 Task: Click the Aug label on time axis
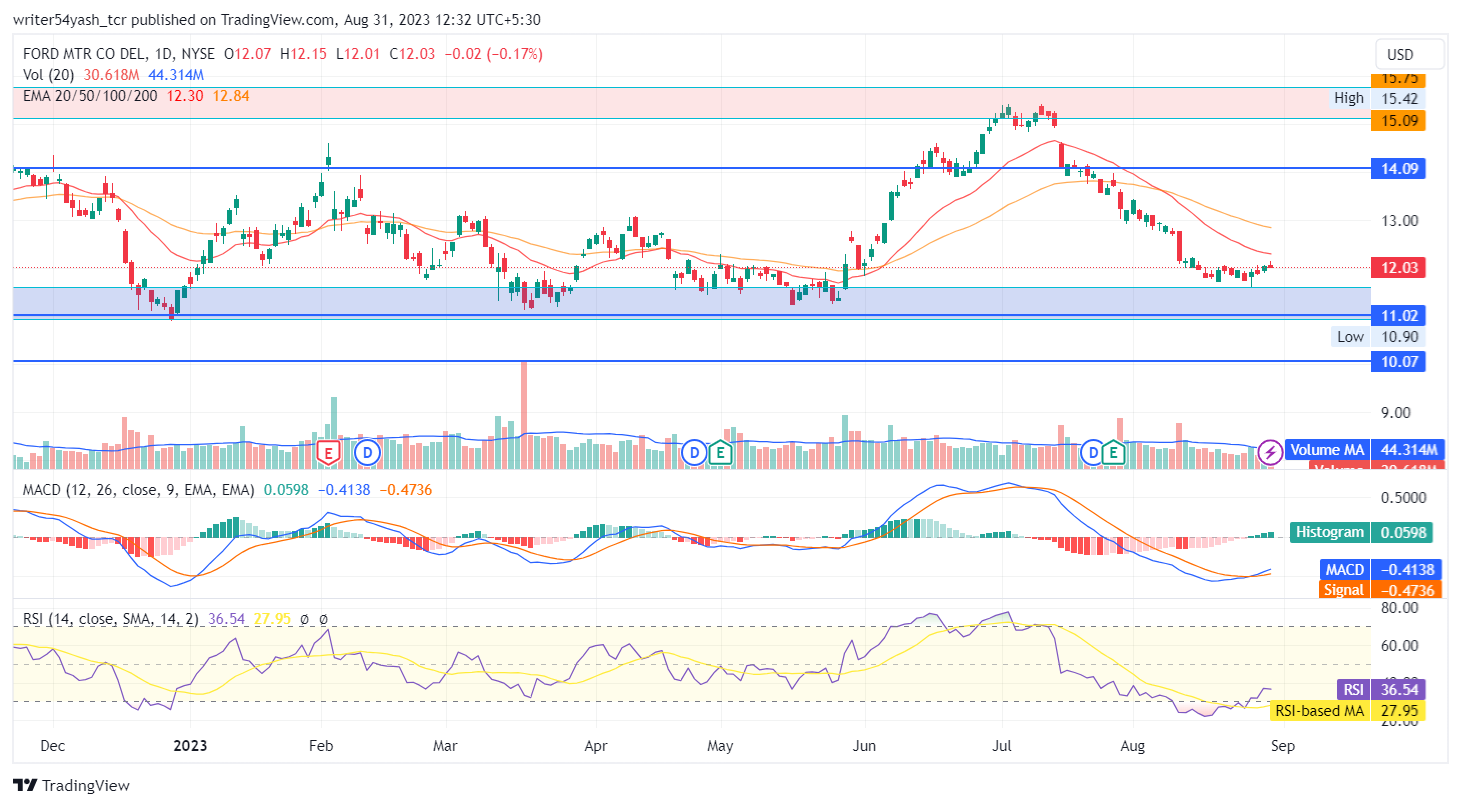click(1132, 746)
